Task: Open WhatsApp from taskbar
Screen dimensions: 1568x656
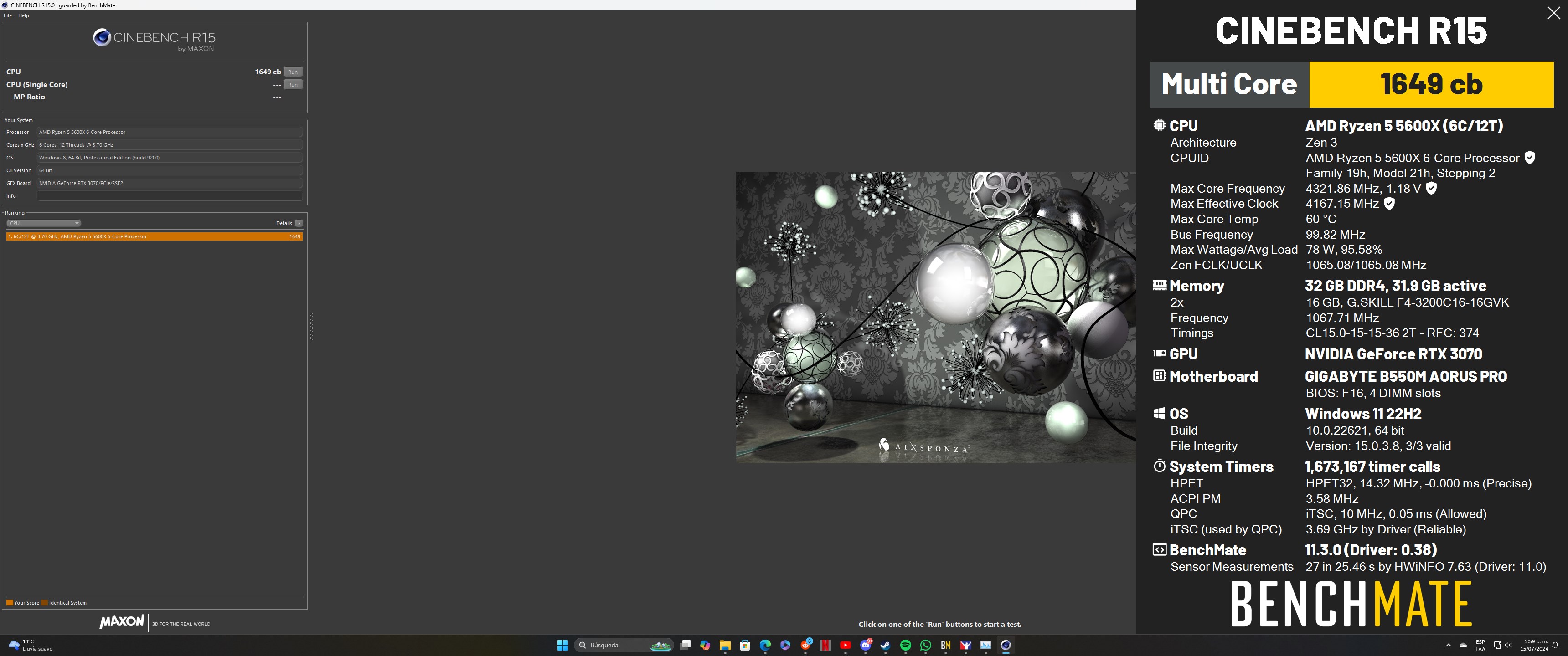Action: click(x=926, y=645)
